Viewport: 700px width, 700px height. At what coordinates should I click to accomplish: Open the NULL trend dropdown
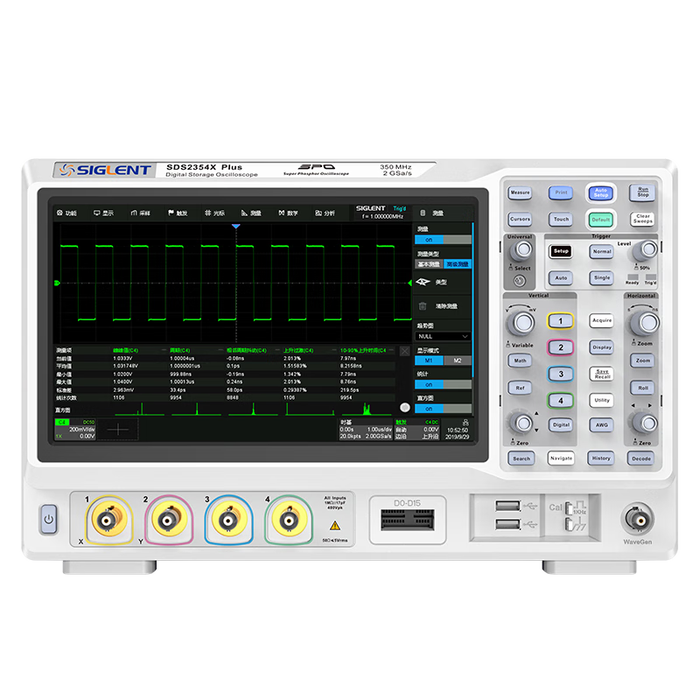pyautogui.click(x=442, y=337)
